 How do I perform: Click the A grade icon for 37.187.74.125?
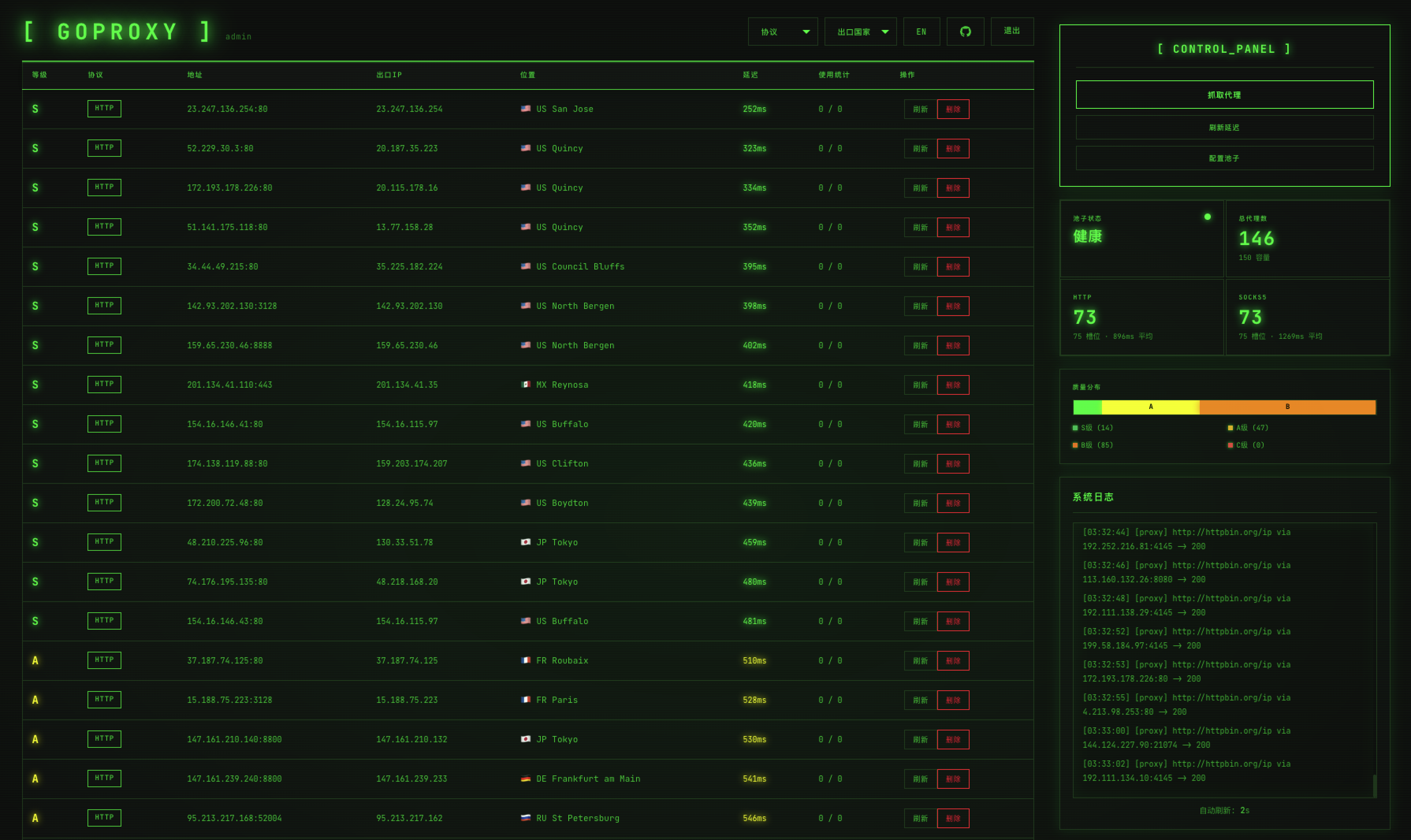35,661
